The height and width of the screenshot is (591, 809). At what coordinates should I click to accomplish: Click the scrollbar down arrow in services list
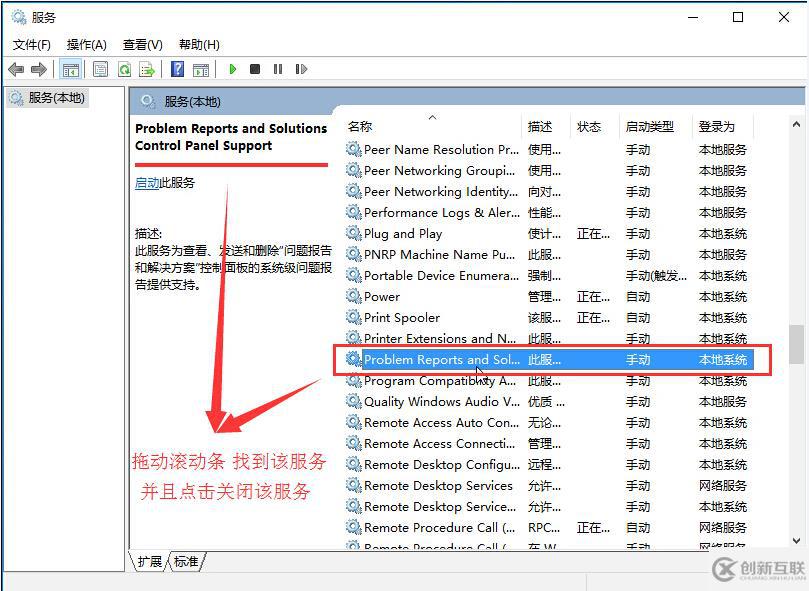pyautogui.click(x=796, y=540)
